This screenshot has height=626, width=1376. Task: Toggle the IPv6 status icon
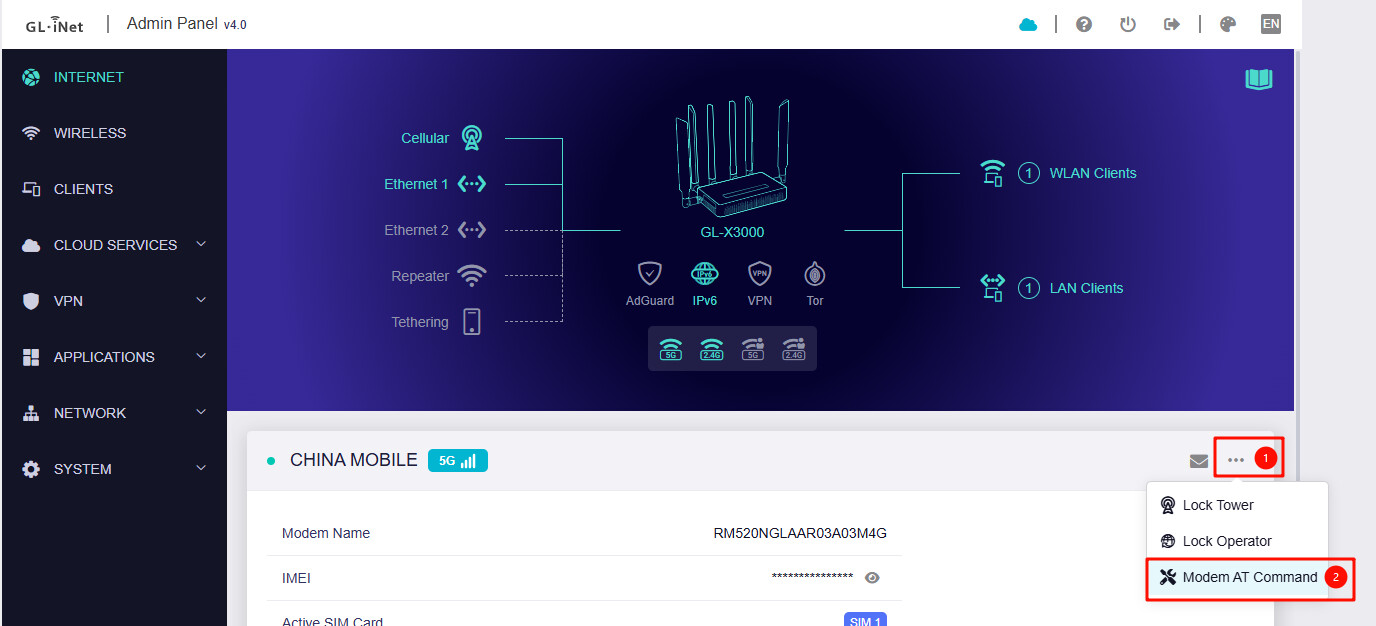coord(705,273)
